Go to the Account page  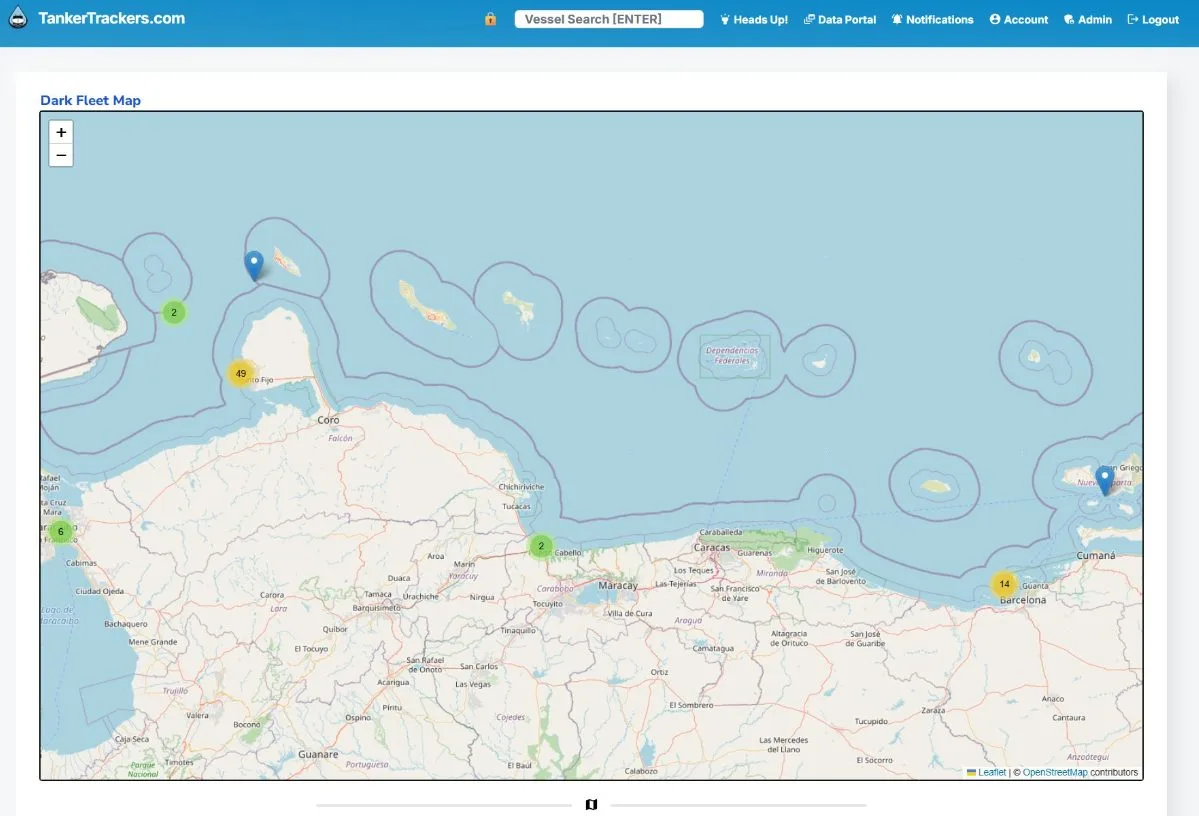pyautogui.click(x=1019, y=20)
